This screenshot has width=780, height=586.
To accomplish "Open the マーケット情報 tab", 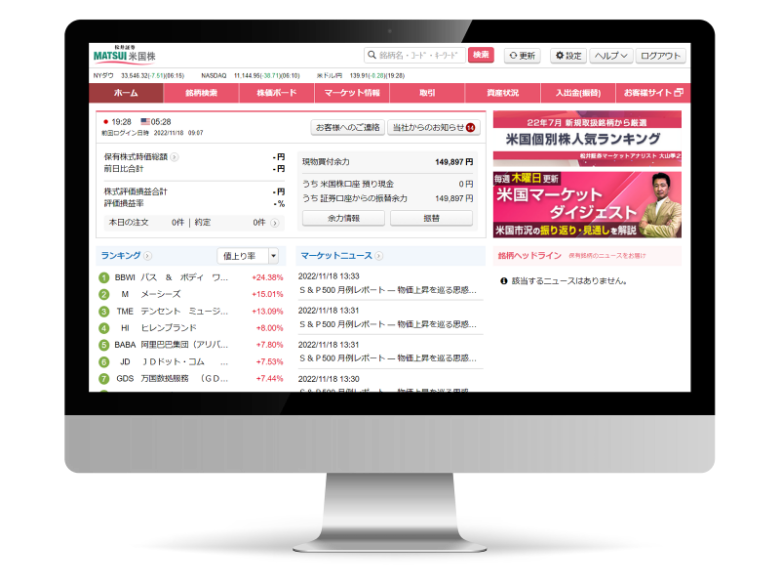I will click(x=352, y=93).
